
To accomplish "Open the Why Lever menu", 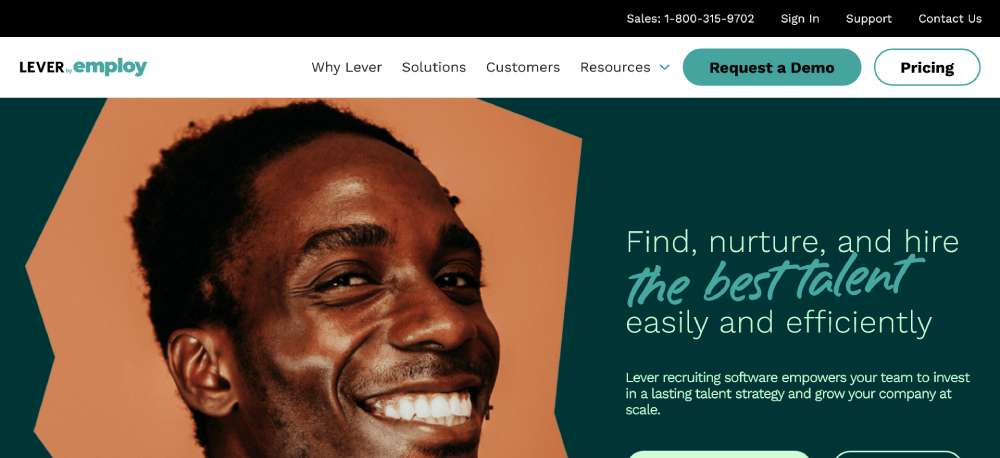I will point(346,67).
